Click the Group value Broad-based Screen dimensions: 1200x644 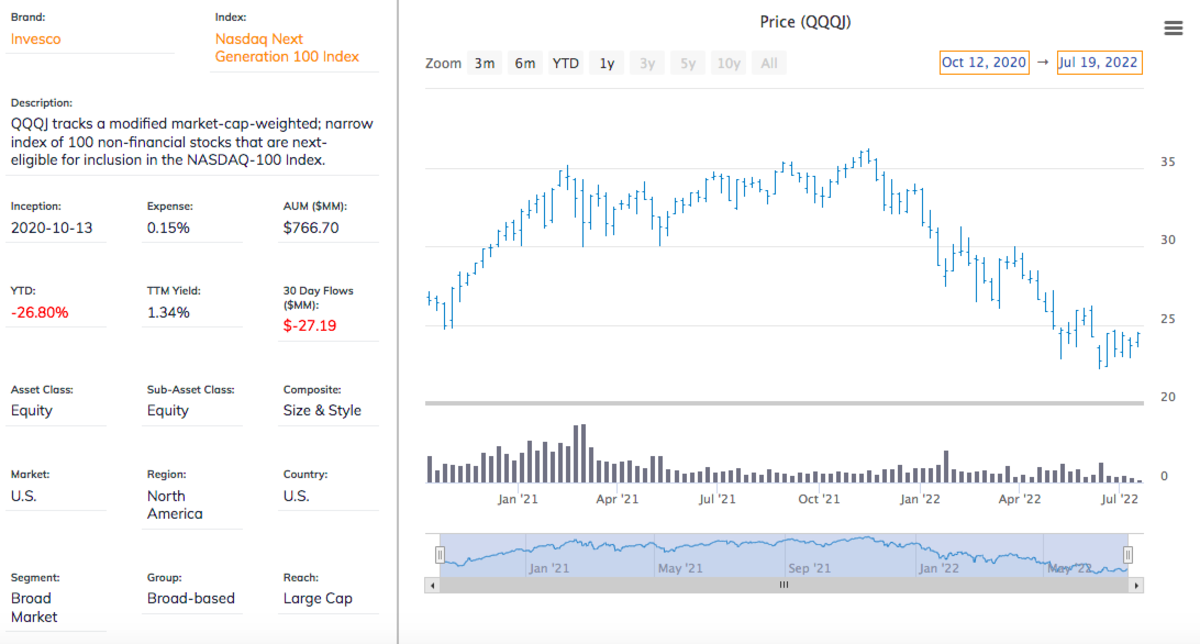pos(191,598)
